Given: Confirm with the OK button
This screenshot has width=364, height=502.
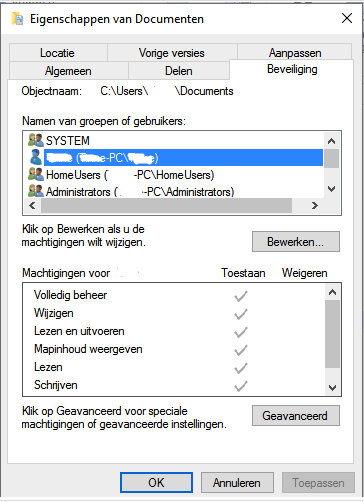Looking at the screenshot, I should (x=156, y=483).
